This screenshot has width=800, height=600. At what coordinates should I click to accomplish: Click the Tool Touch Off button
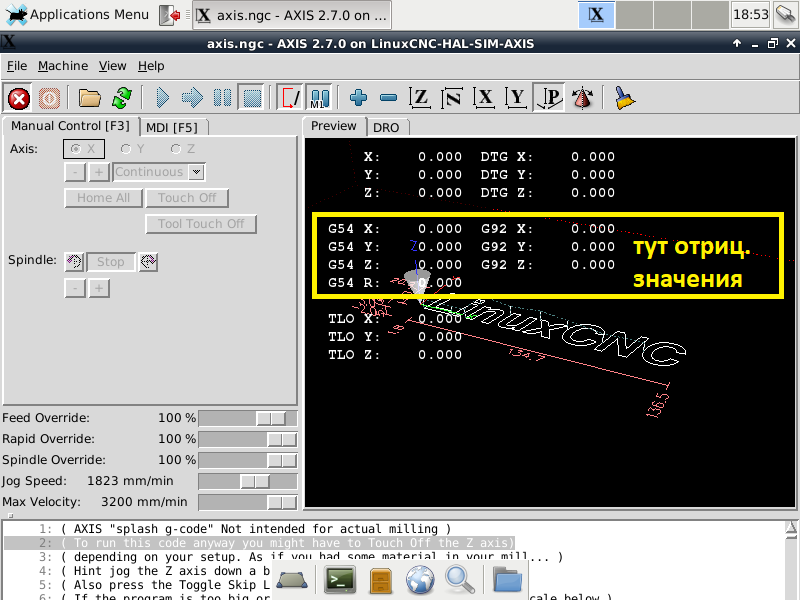(201, 224)
